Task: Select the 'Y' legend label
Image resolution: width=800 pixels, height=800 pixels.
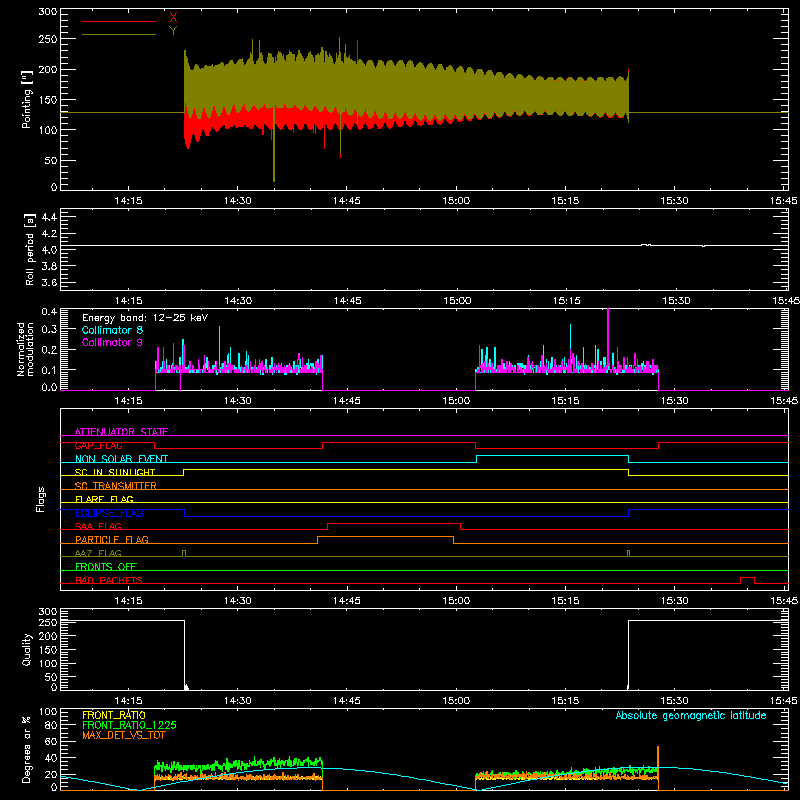Action: click(x=173, y=30)
